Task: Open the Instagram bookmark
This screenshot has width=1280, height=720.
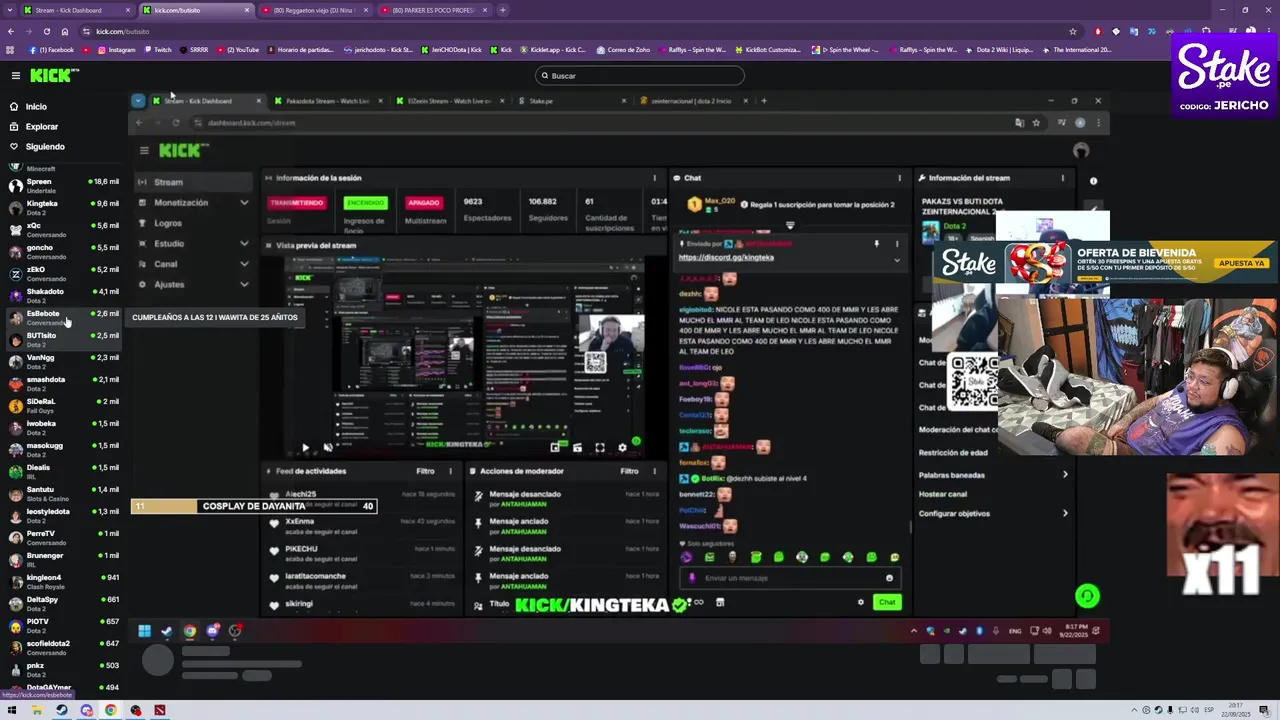Action: click(x=116, y=50)
